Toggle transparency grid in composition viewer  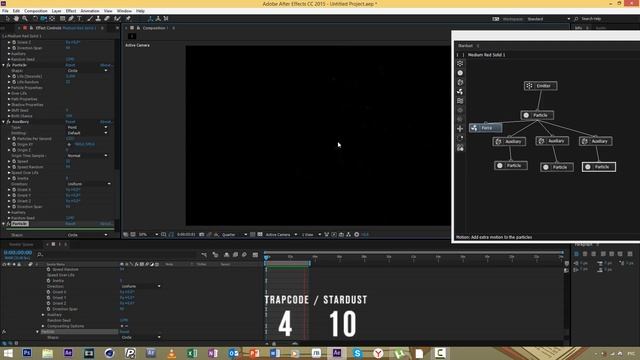[x=260, y=235]
